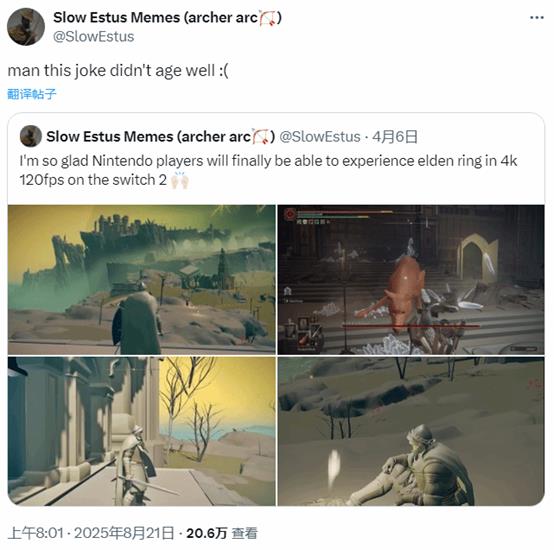This screenshot has width=554, height=550.
Task: Click the Slow Estus Memes profile avatar
Action: click(26, 26)
